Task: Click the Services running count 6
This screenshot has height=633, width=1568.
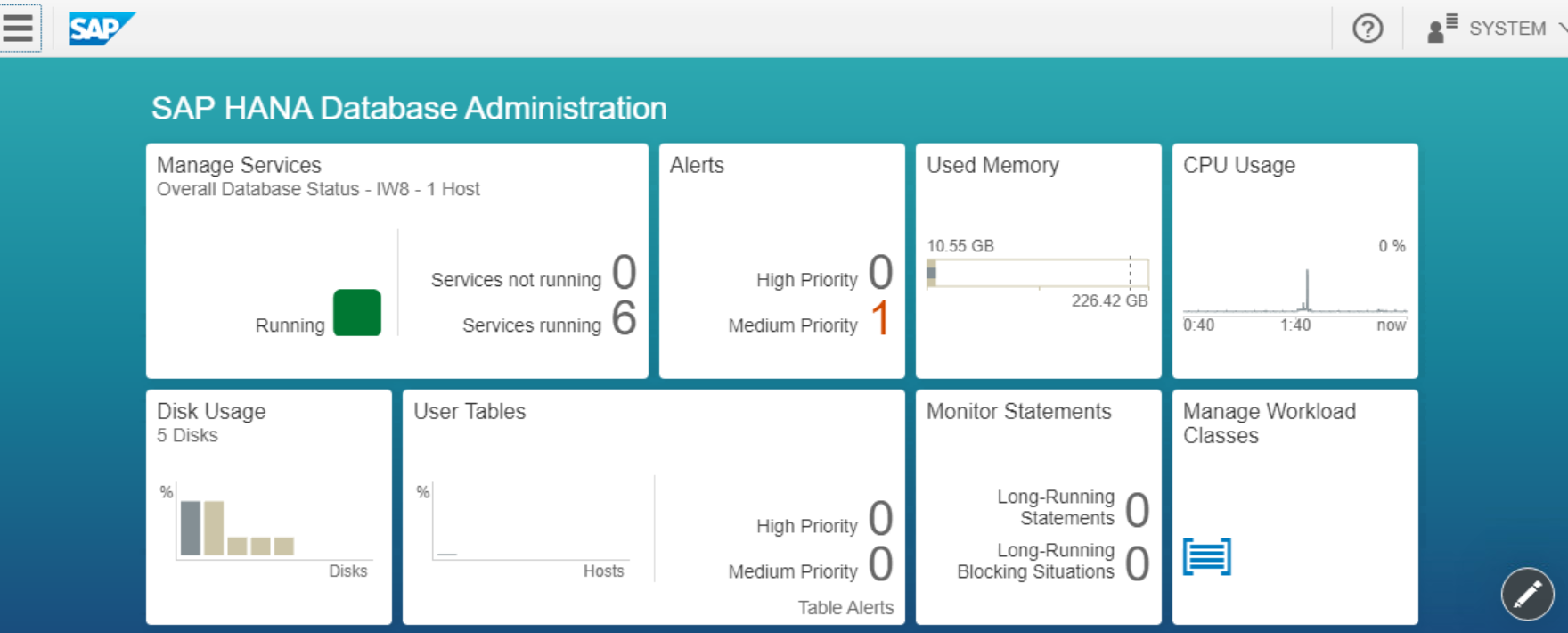Action: (624, 317)
